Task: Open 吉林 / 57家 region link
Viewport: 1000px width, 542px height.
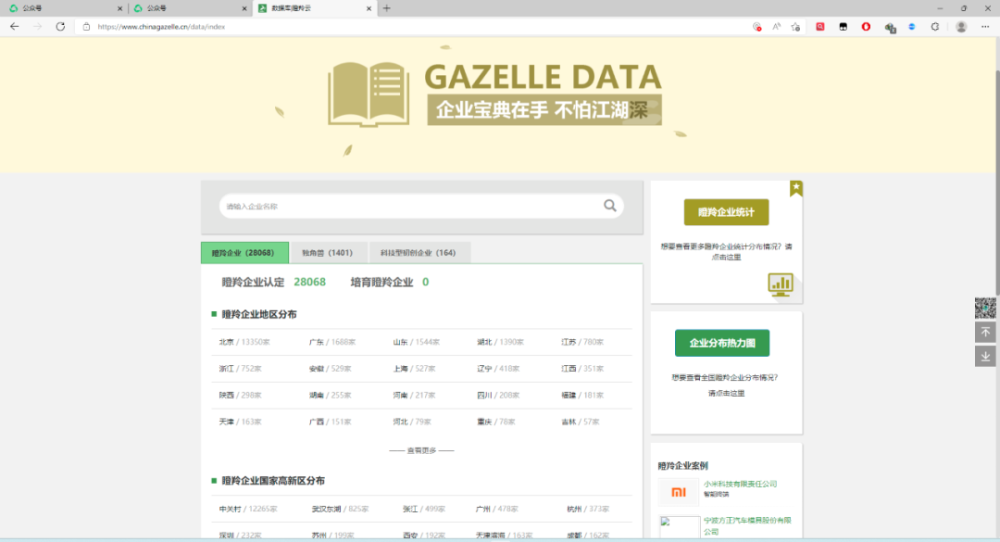Action: (x=580, y=421)
